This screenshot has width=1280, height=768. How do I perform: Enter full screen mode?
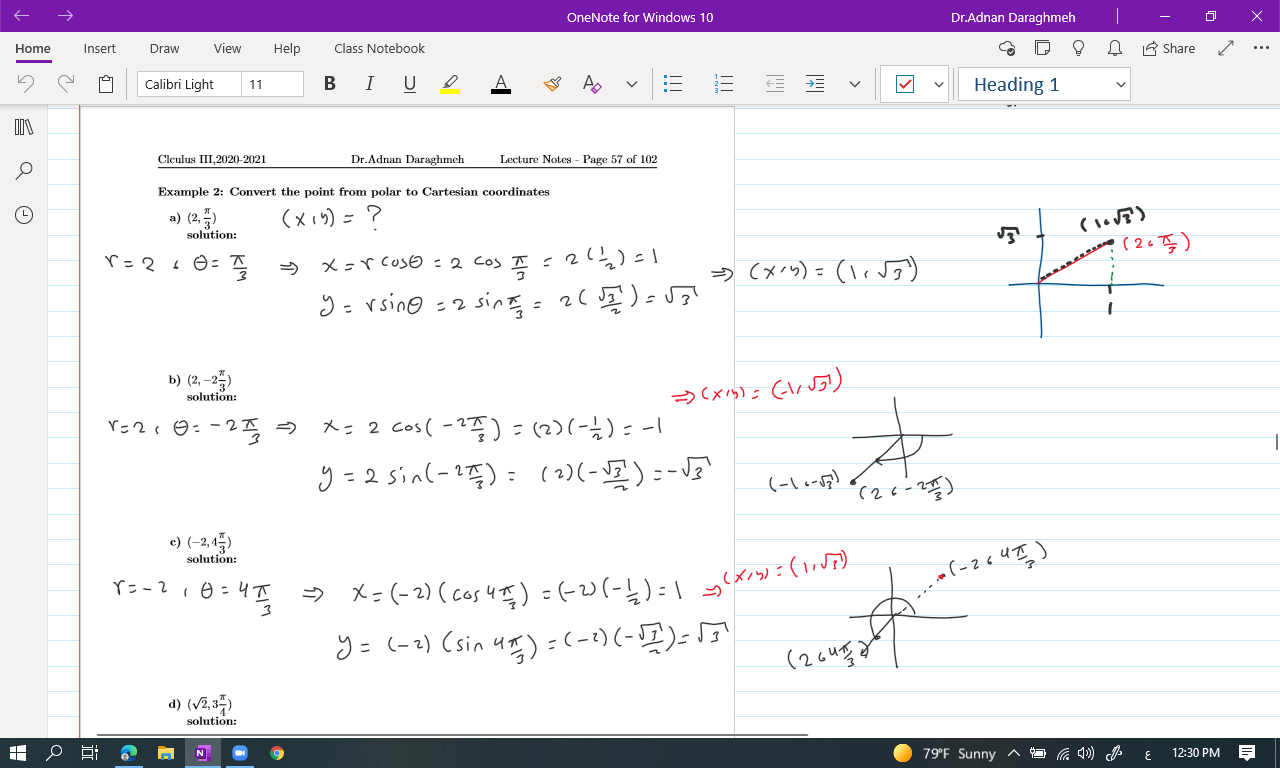1227,48
